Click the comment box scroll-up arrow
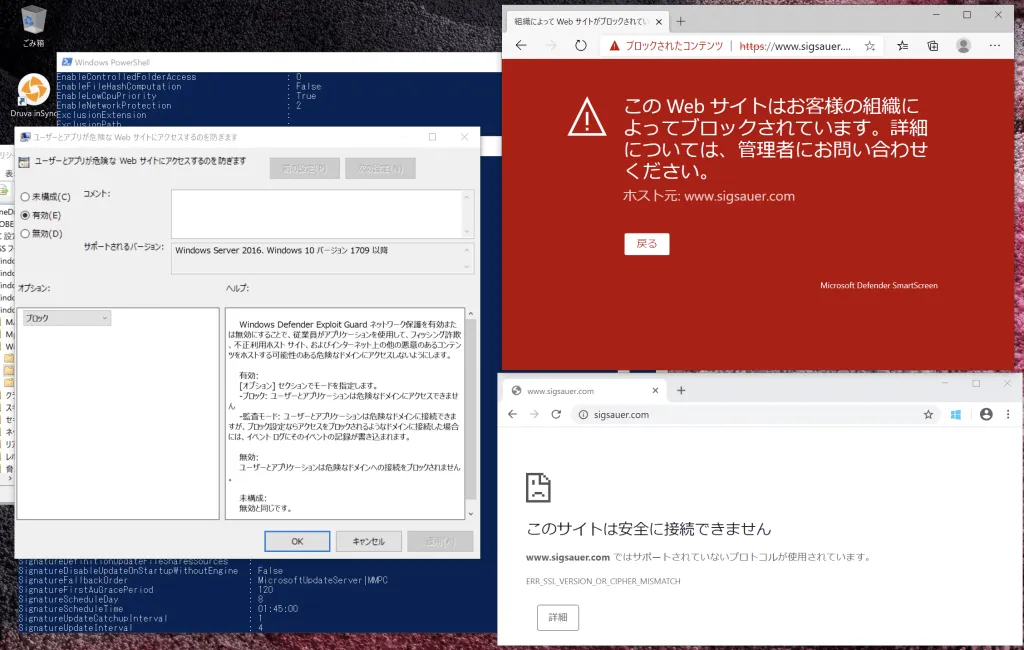 [466, 197]
